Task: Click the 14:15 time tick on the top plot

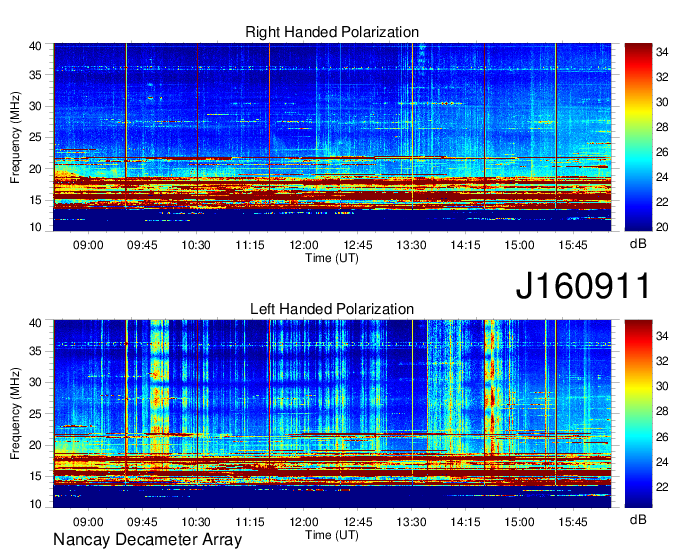Action: [465, 245]
